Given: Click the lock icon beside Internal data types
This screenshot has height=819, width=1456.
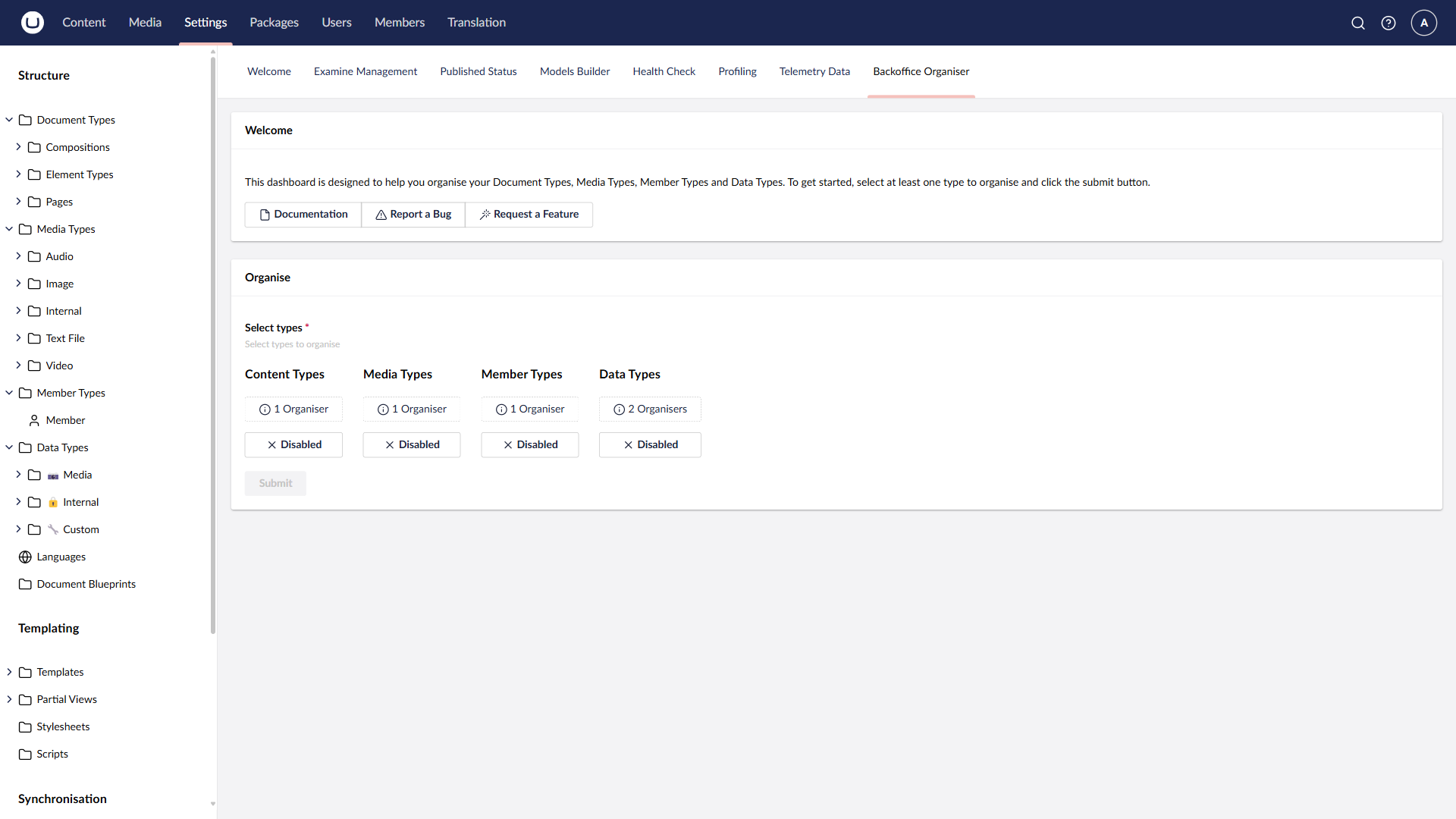Looking at the screenshot, I should point(53,502).
